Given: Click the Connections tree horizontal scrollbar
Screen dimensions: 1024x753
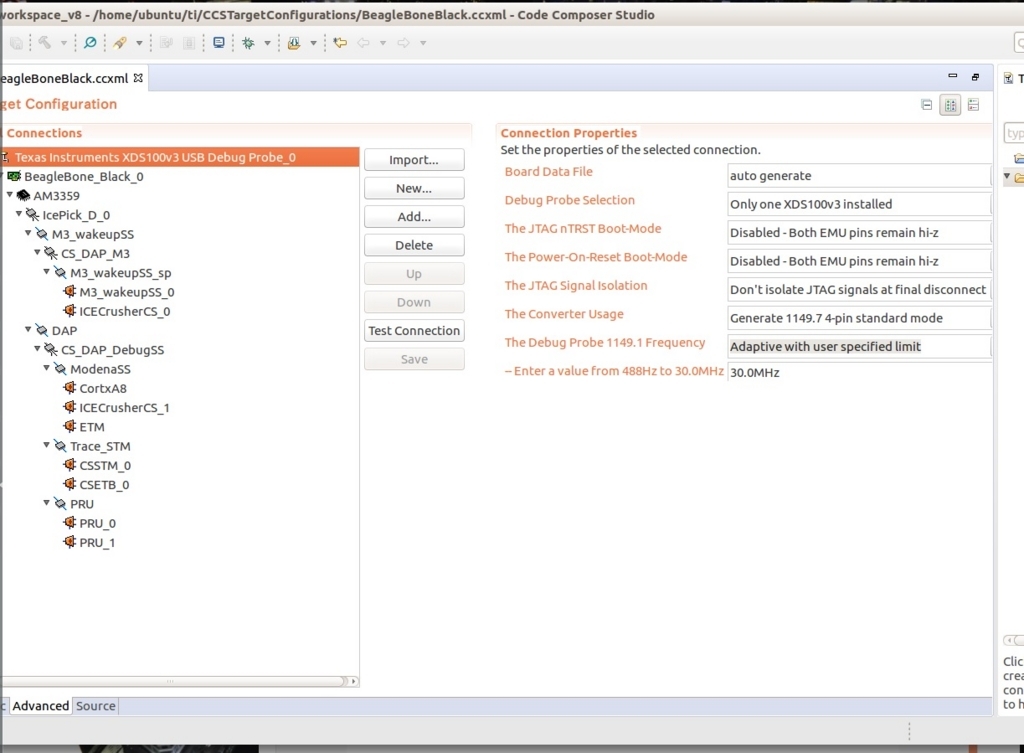Looking at the screenshot, I should click(x=173, y=681).
